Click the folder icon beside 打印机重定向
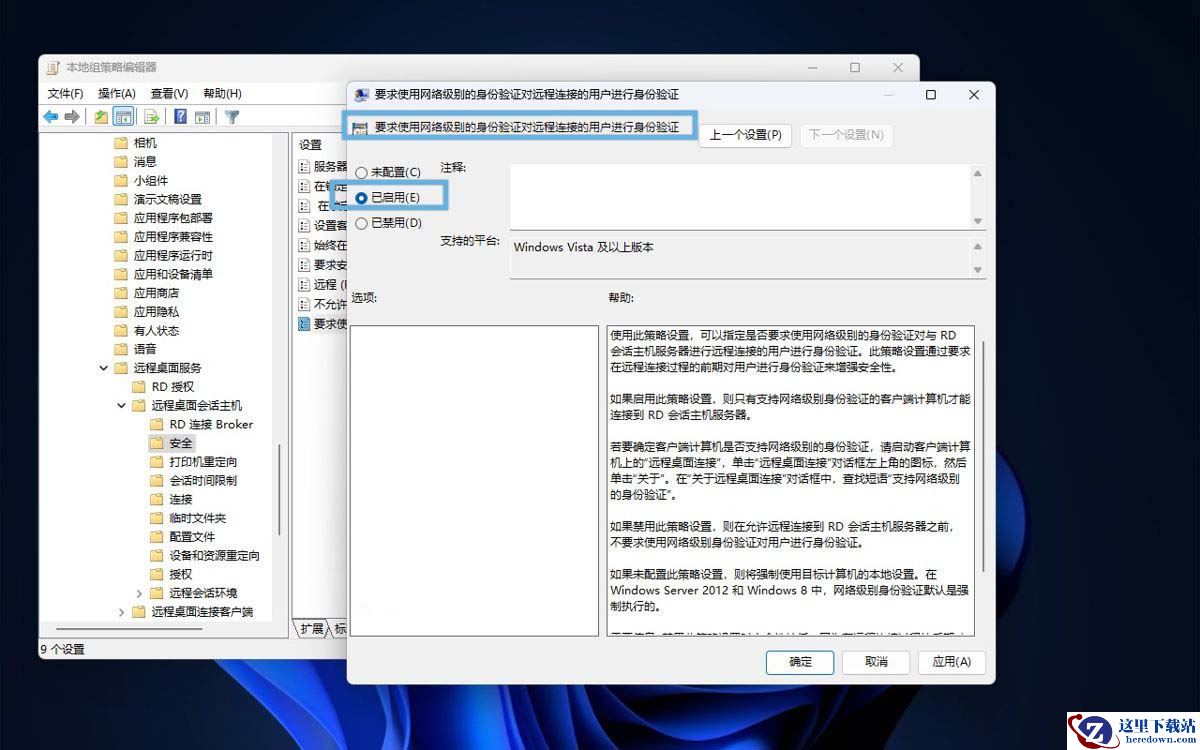1200x750 pixels. click(x=157, y=462)
